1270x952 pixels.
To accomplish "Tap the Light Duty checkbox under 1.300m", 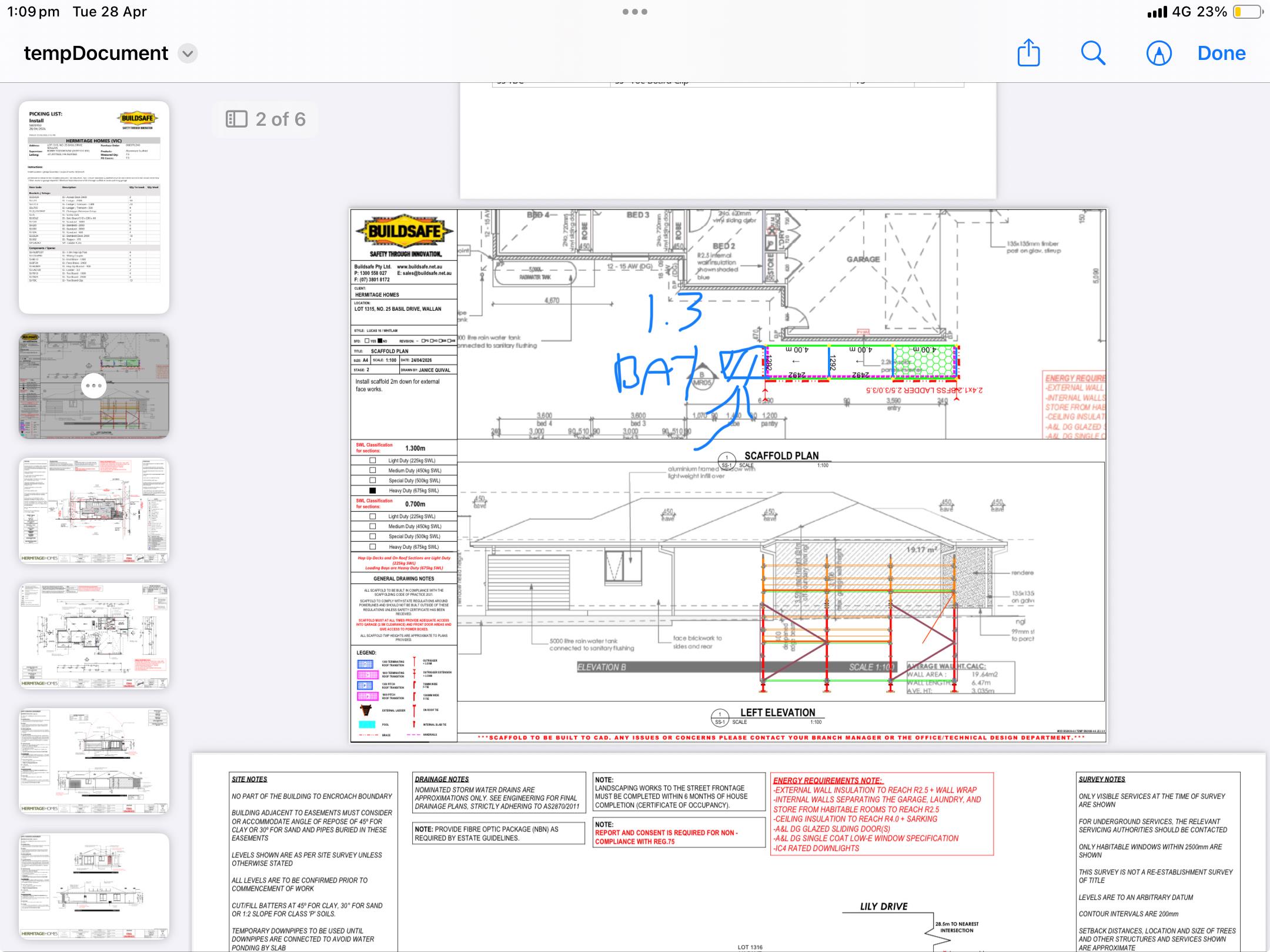I will tap(372, 460).
